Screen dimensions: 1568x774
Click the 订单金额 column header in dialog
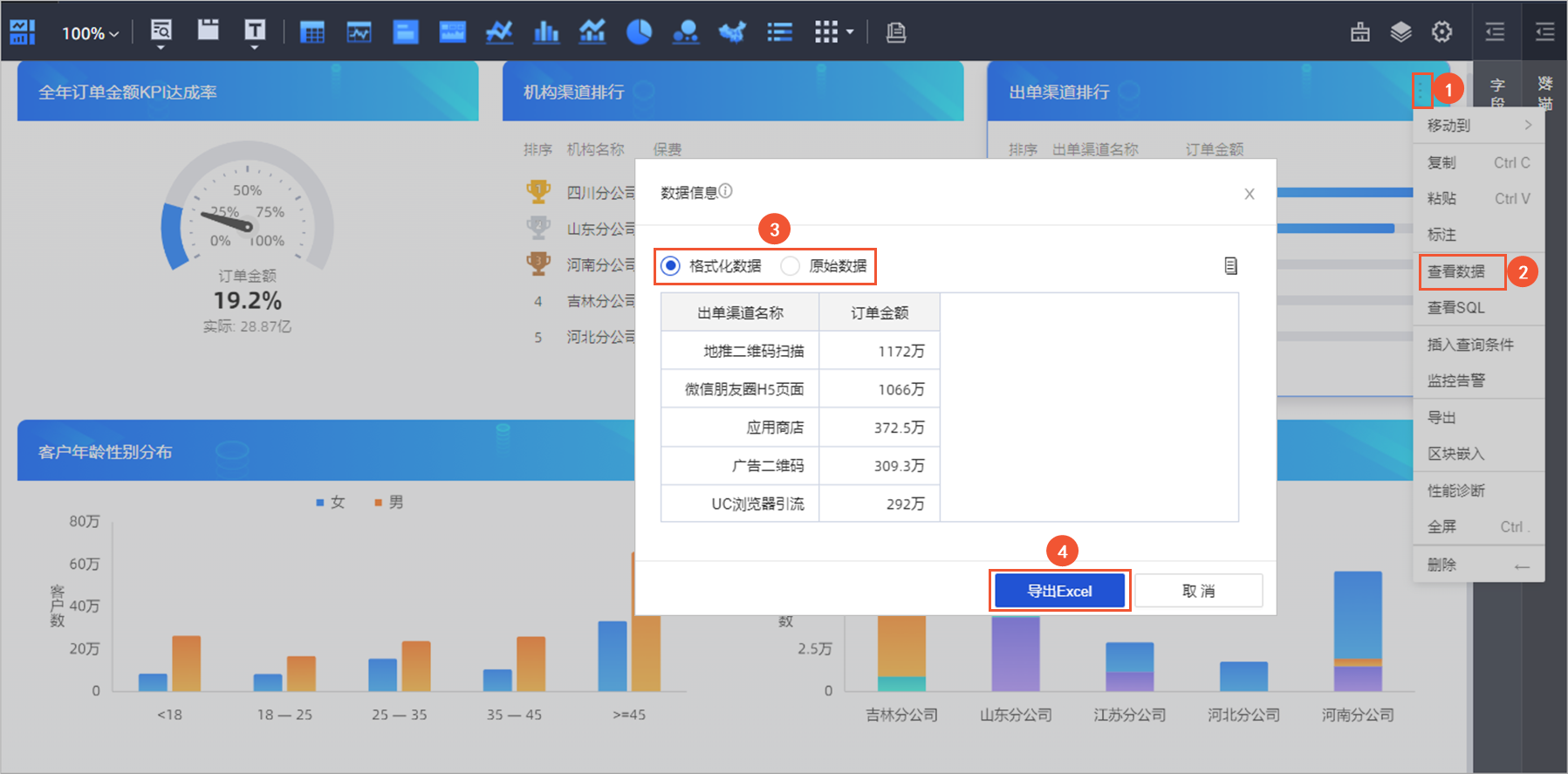click(880, 312)
